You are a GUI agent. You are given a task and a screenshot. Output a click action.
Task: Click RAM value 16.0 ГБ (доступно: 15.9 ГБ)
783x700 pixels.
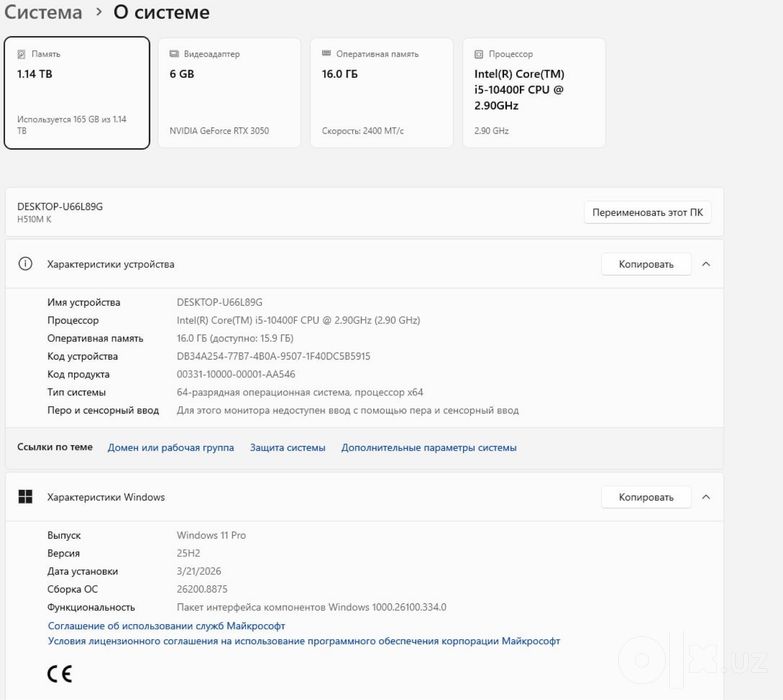235,338
